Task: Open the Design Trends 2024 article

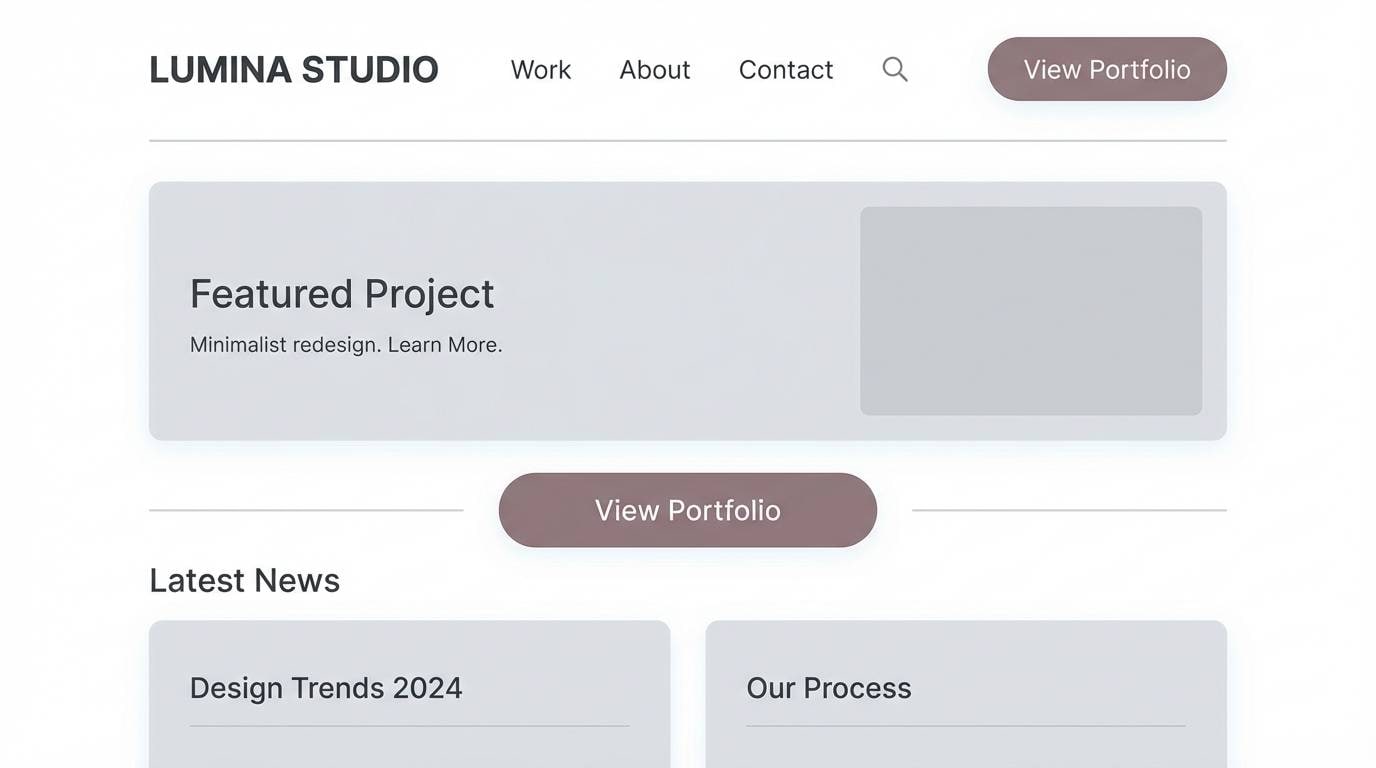Action: [326, 687]
